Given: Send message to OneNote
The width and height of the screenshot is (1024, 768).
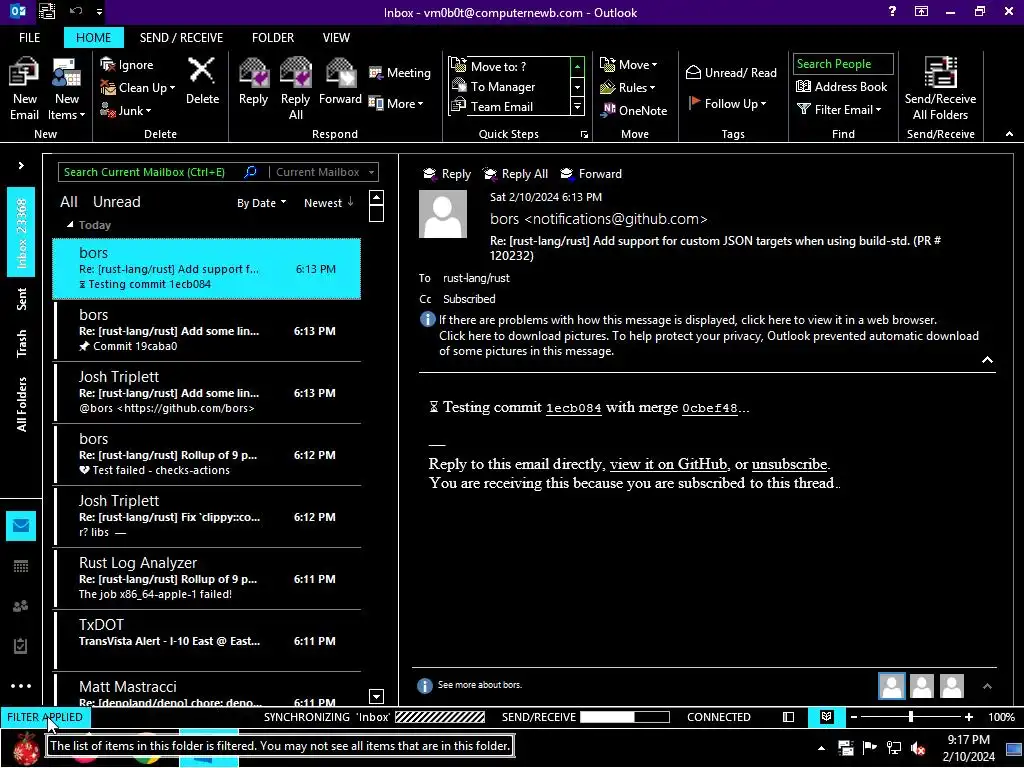Looking at the screenshot, I should [633, 110].
